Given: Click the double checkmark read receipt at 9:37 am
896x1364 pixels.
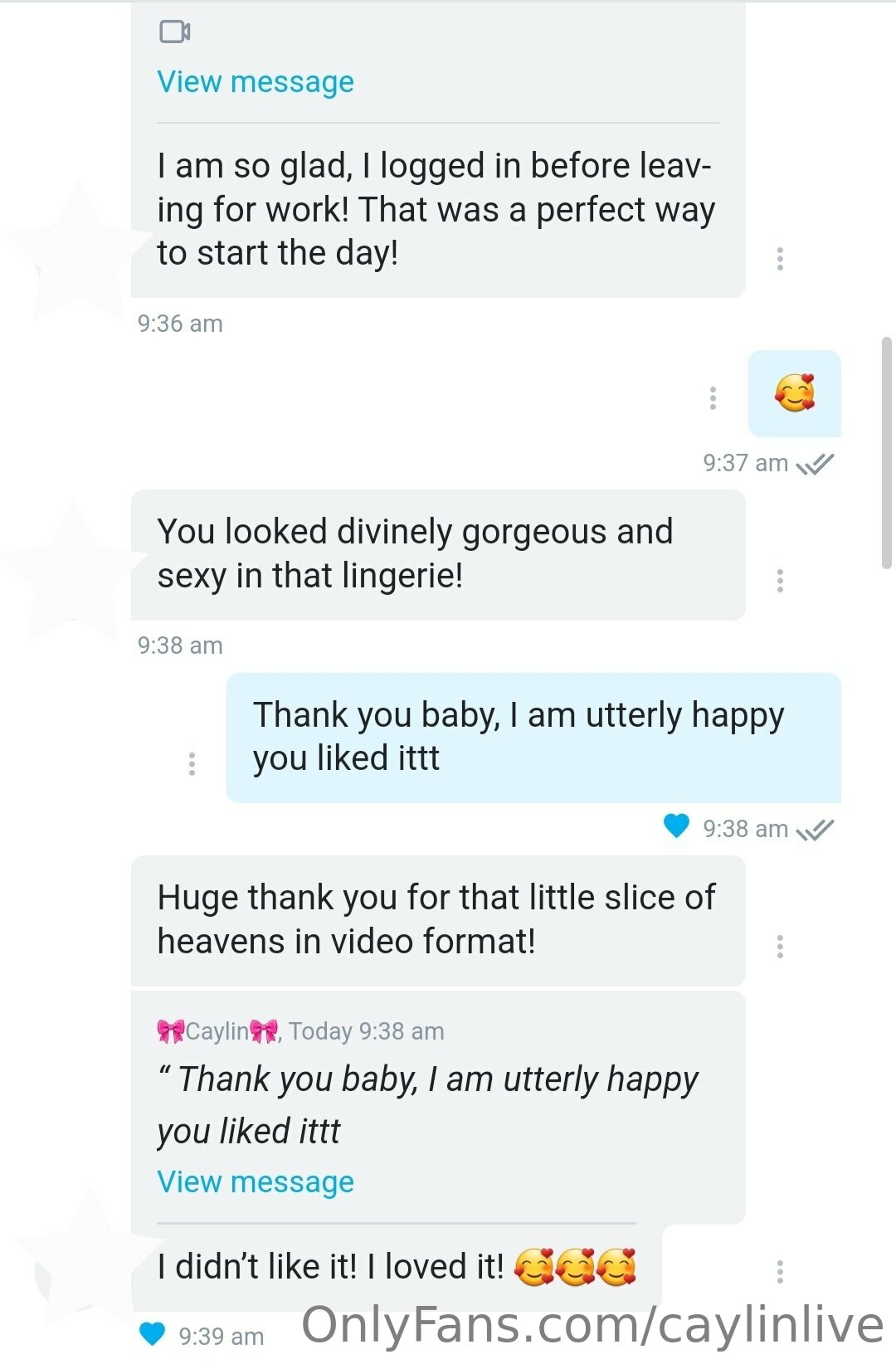Looking at the screenshot, I should (815, 464).
